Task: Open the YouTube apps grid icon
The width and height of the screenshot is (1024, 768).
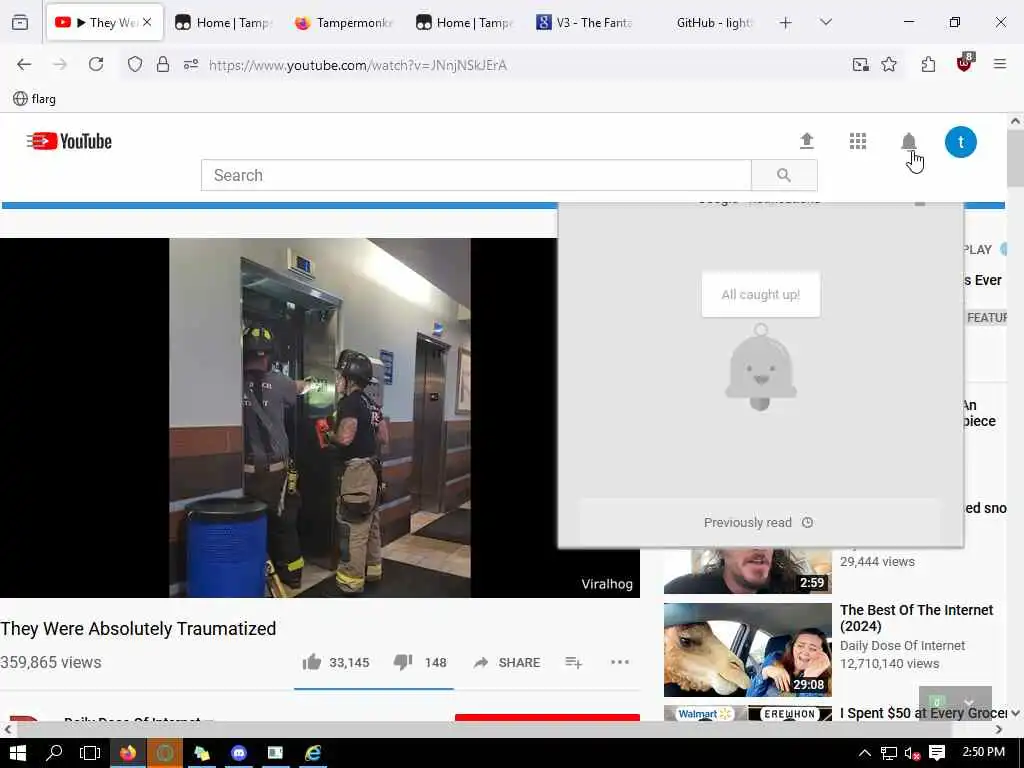Action: pyautogui.click(x=857, y=141)
